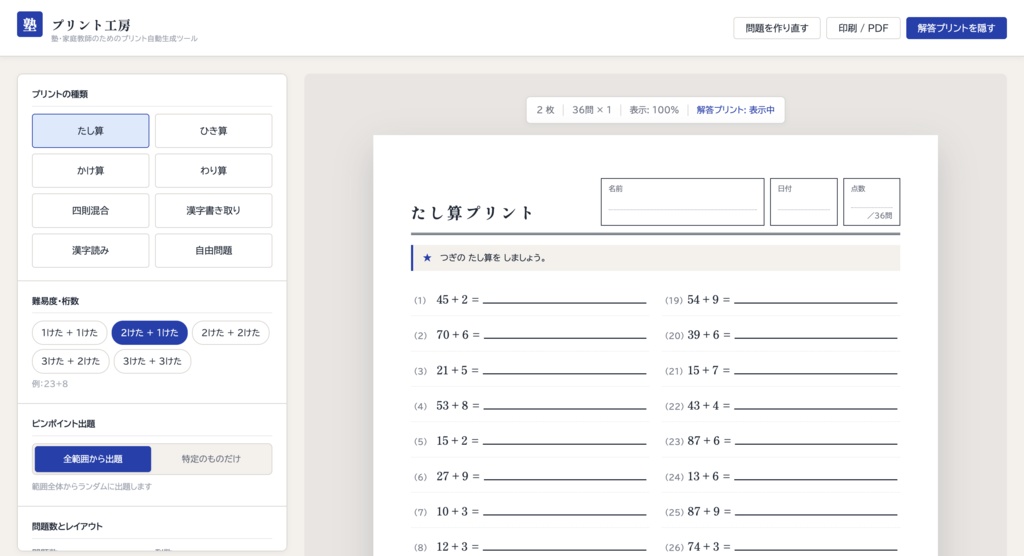Click the 例:23+8 example hint

tap(50, 384)
